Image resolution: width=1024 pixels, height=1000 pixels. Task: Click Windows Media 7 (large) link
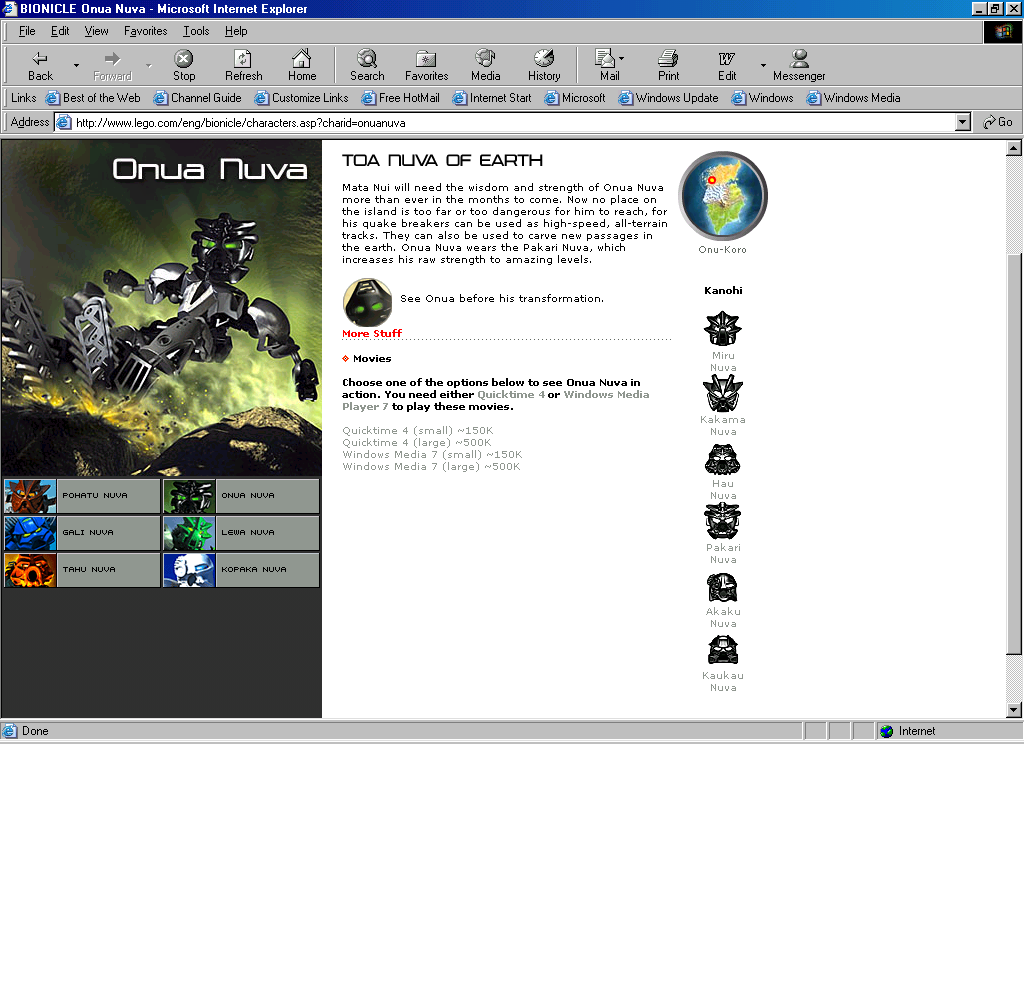pos(431,466)
